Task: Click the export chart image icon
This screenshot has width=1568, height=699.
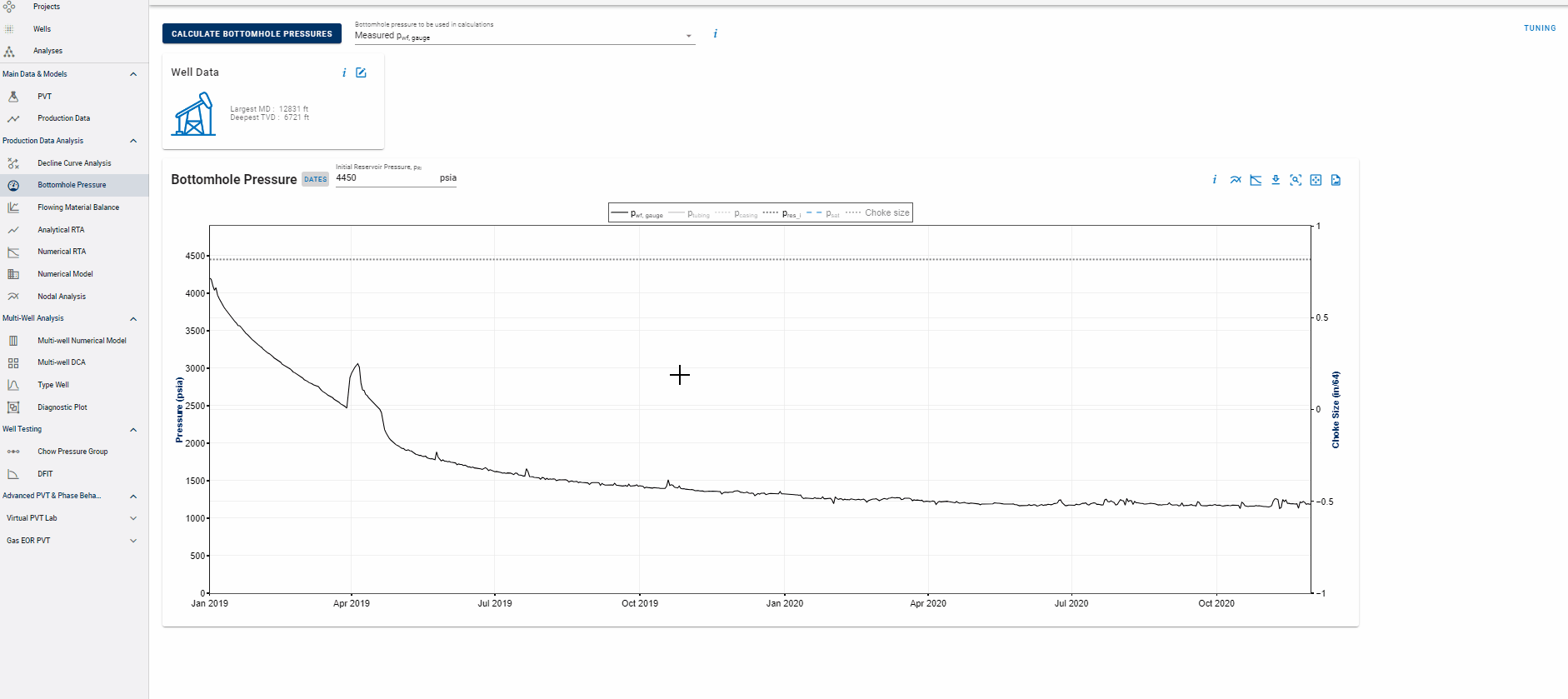Action: click(x=1336, y=180)
